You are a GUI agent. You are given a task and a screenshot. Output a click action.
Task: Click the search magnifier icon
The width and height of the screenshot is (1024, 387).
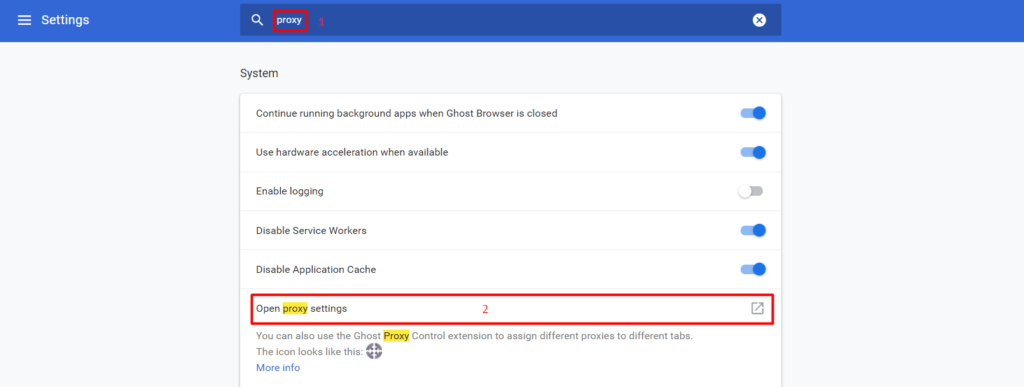click(x=257, y=20)
